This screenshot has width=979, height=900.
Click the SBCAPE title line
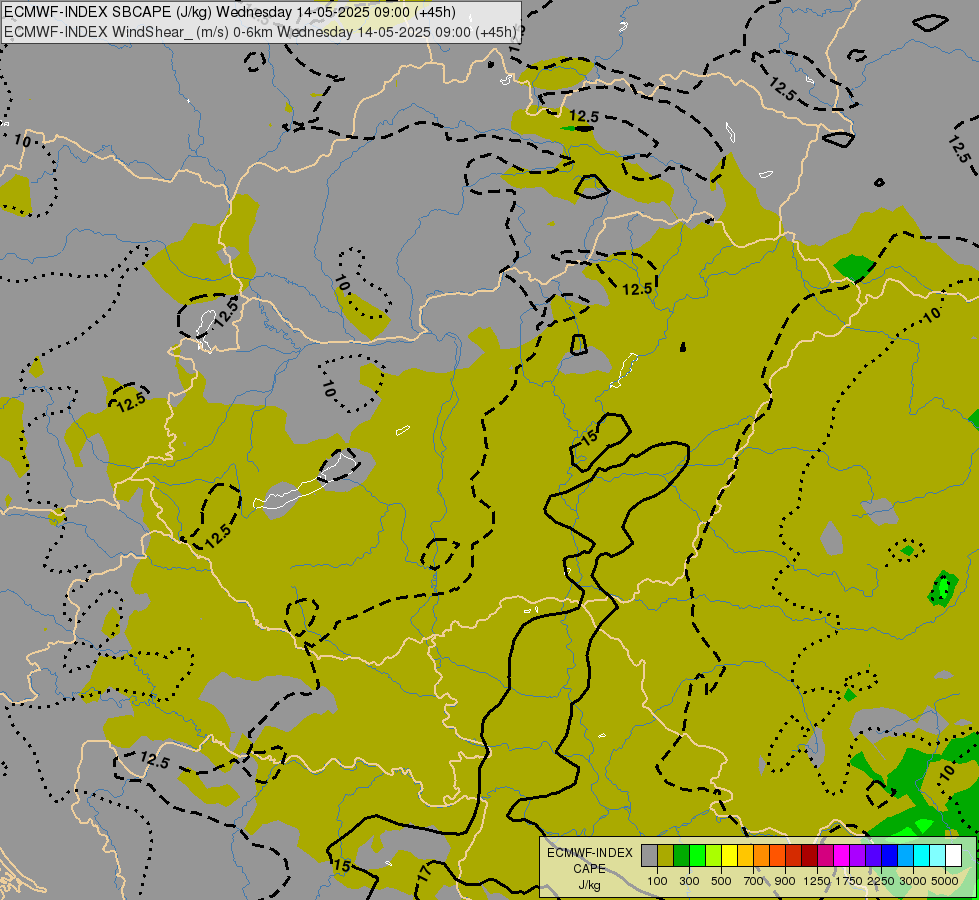click(229, 12)
